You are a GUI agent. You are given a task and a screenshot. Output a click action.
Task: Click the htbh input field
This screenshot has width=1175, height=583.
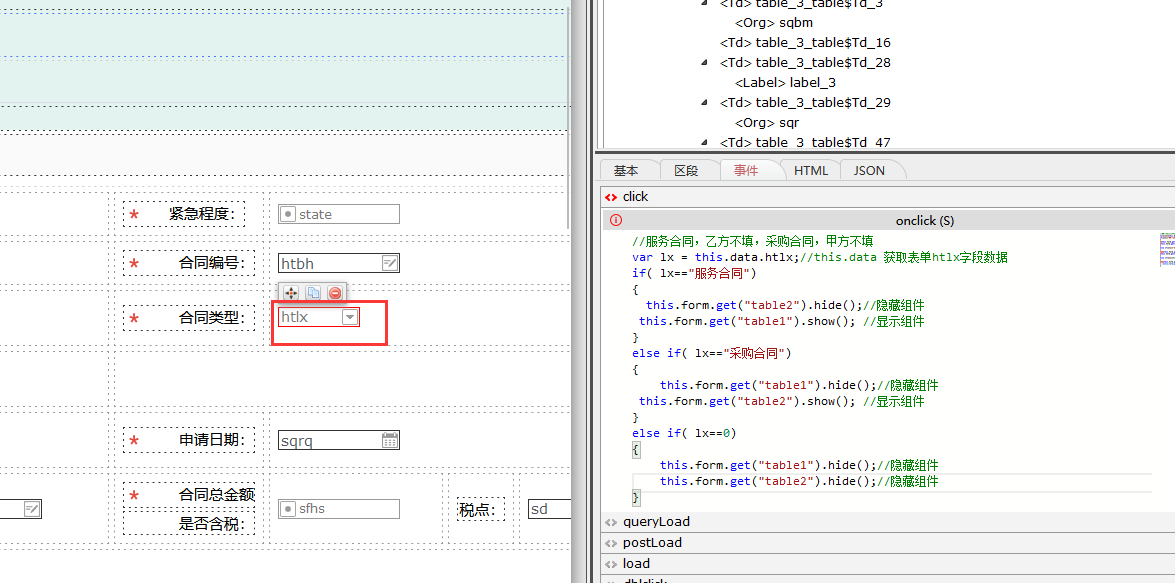click(x=339, y=263)
